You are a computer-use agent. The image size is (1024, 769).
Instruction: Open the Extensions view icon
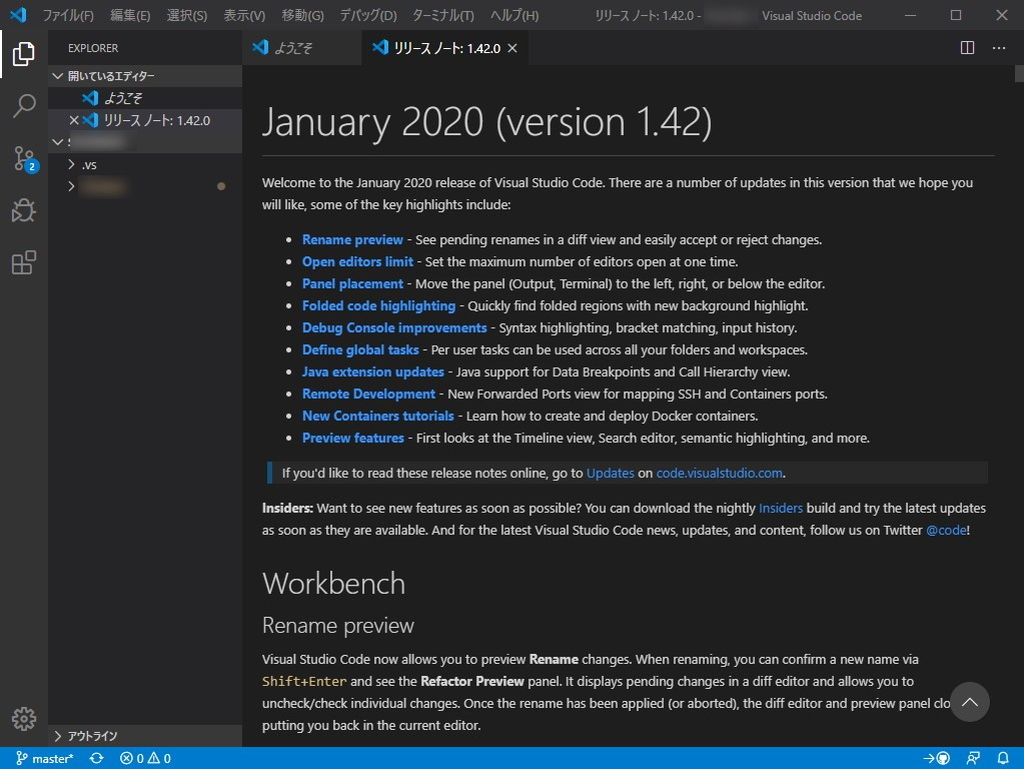[24, 262]
